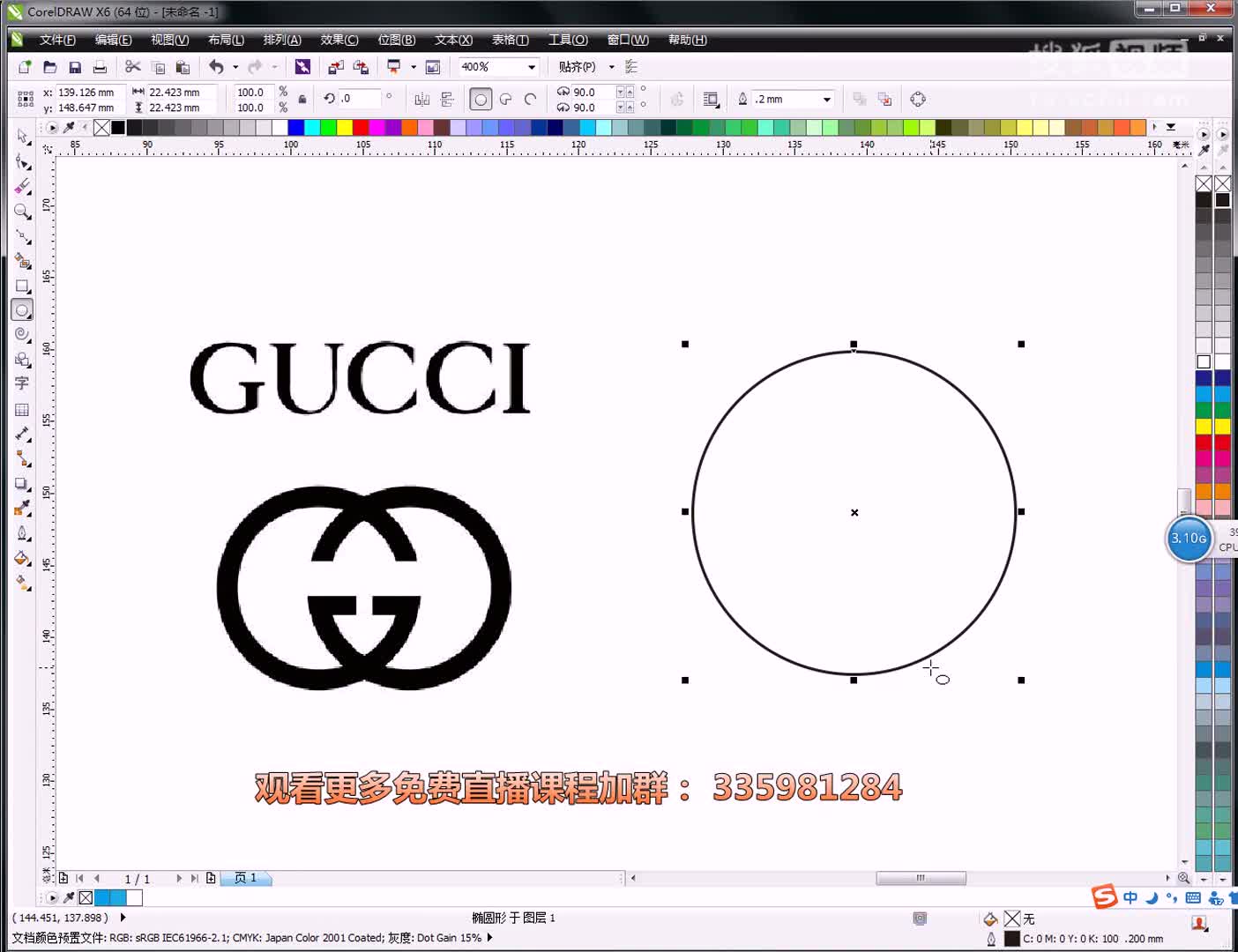Open the 视图(V) menu

click(x=169, y=40)
